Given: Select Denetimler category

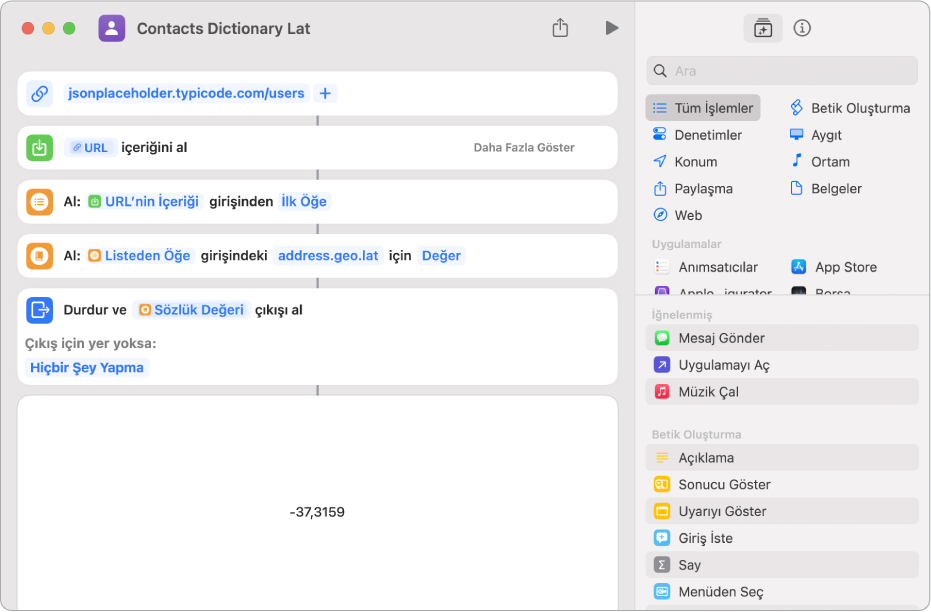Looking at the screenshot, I should click(x=697, y=135).
